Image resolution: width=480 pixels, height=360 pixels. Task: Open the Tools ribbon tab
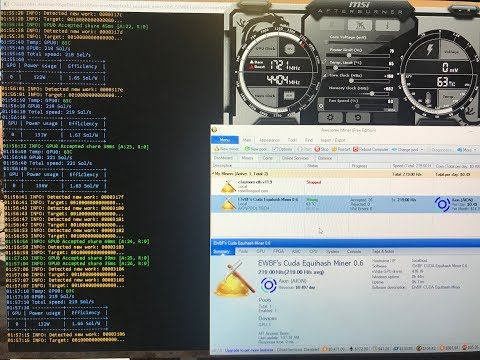tap(292, 140)
